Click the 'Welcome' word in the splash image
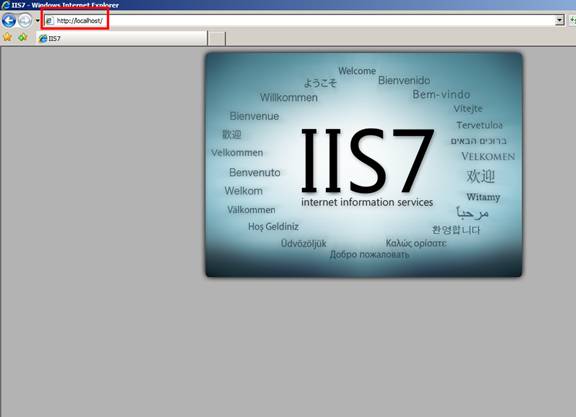Viewport: 576px width, 417px height. [357, 71]
